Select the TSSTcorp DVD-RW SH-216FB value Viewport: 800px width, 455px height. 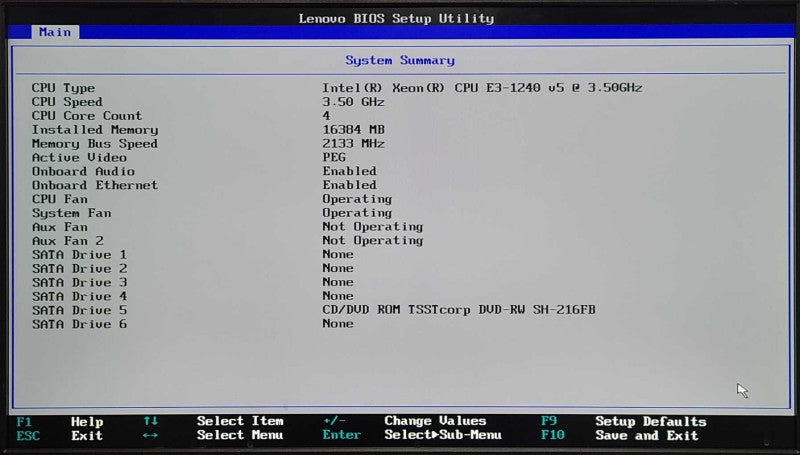pyautogui.click(x=459, y=310)
